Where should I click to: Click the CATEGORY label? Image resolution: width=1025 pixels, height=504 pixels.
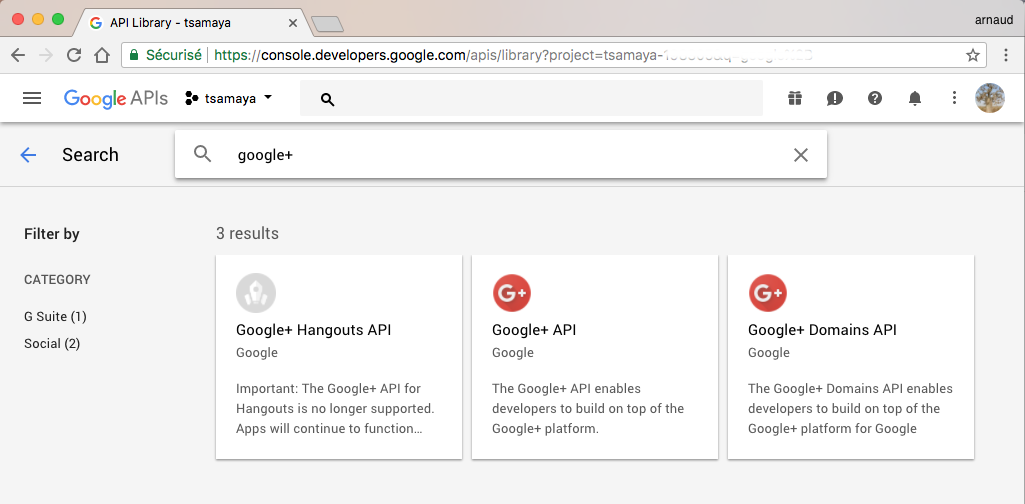point(58,279)
